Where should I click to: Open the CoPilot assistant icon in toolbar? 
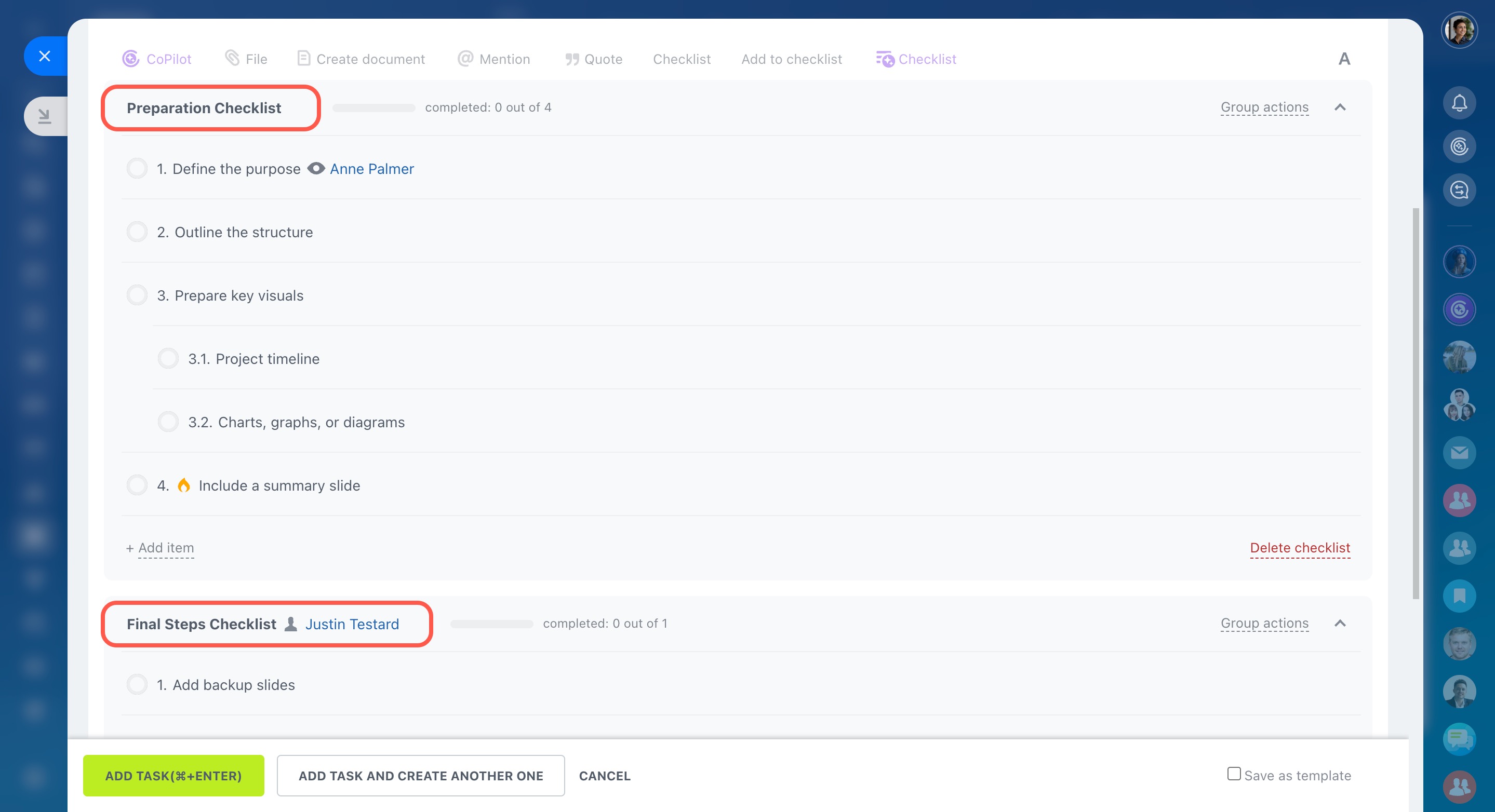pyautogui.click(x=130, y=59)
